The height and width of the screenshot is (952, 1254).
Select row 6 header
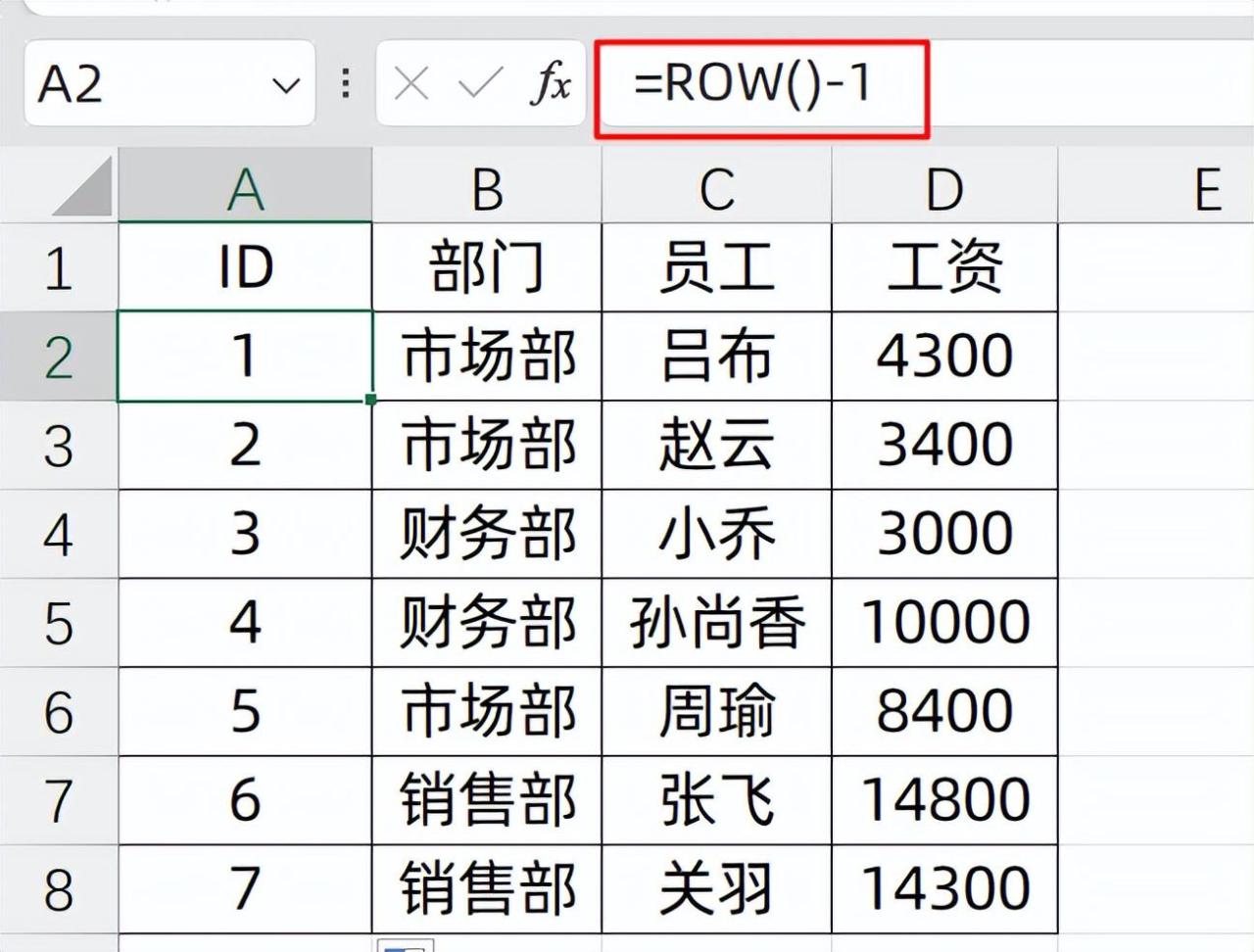[59, 711]
